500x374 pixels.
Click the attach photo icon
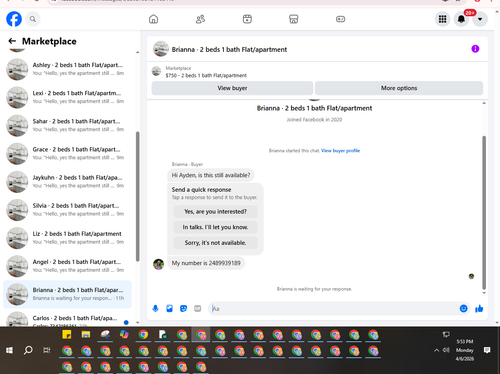169,309
